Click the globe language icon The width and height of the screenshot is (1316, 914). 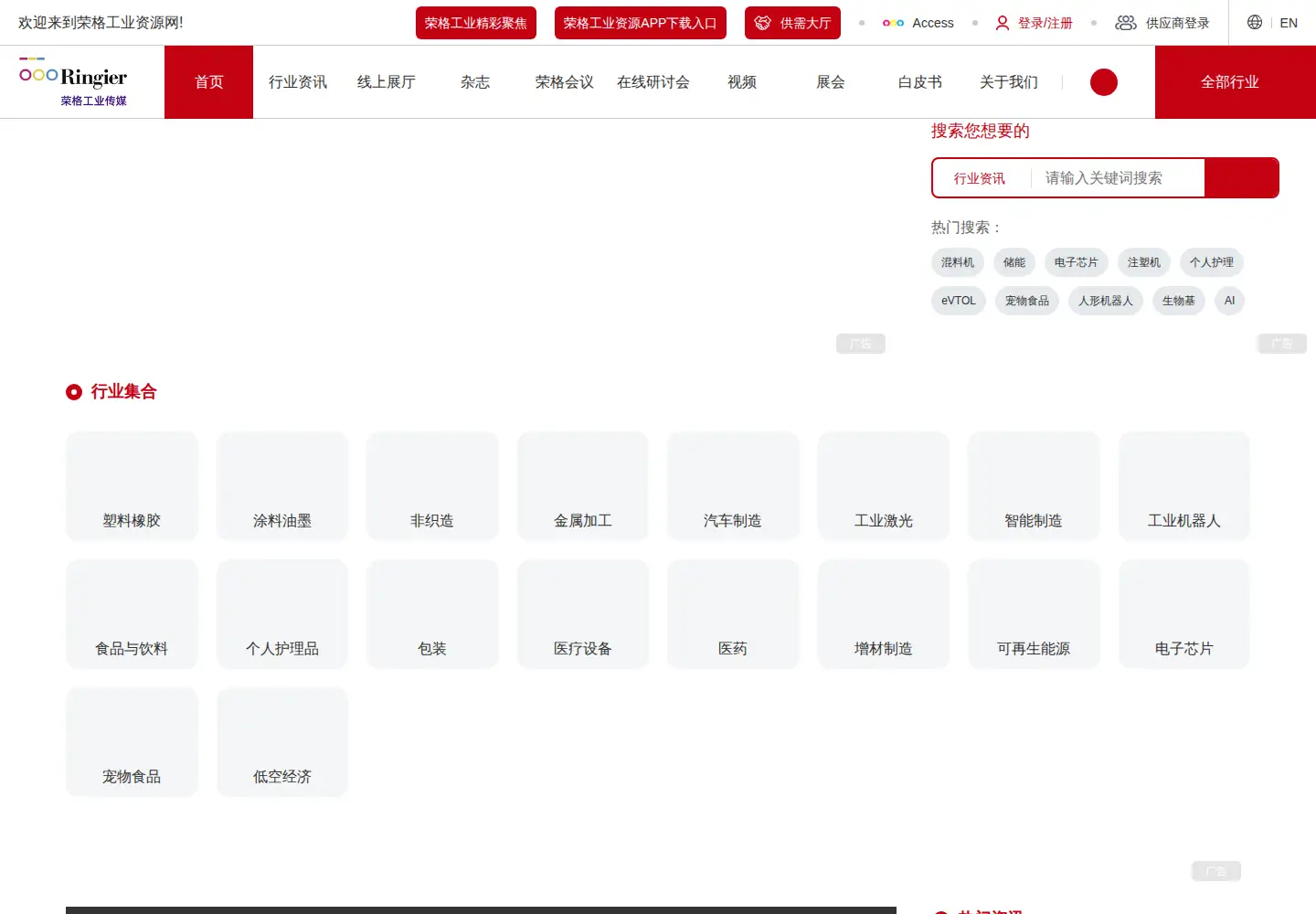(1255, 22)
